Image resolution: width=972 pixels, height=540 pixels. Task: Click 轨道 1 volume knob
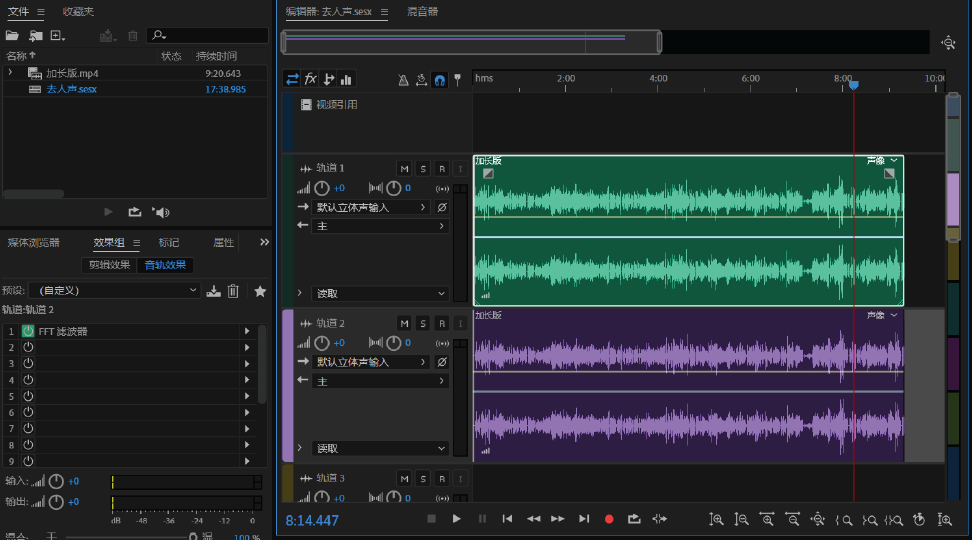pos(322,188)
